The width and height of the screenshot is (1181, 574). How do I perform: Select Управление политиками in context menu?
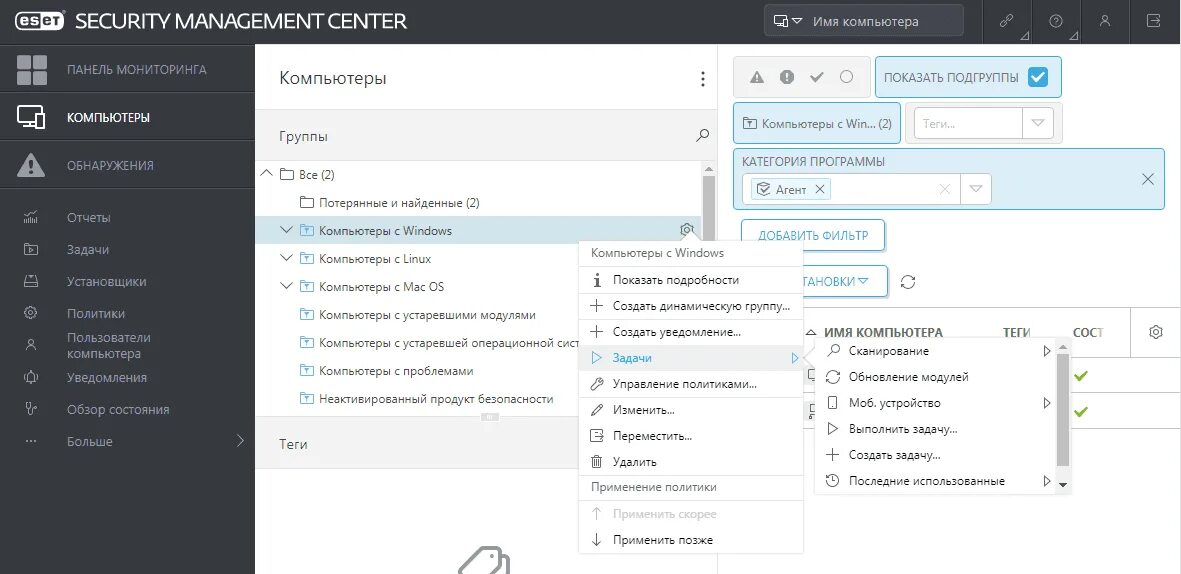[x=684, y=384]
